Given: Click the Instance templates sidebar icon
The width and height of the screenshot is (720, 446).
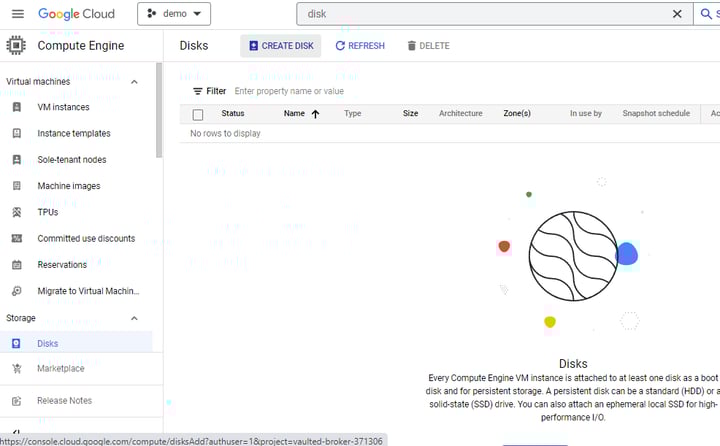Looking at the screenshot, I should tap(16, 133).
